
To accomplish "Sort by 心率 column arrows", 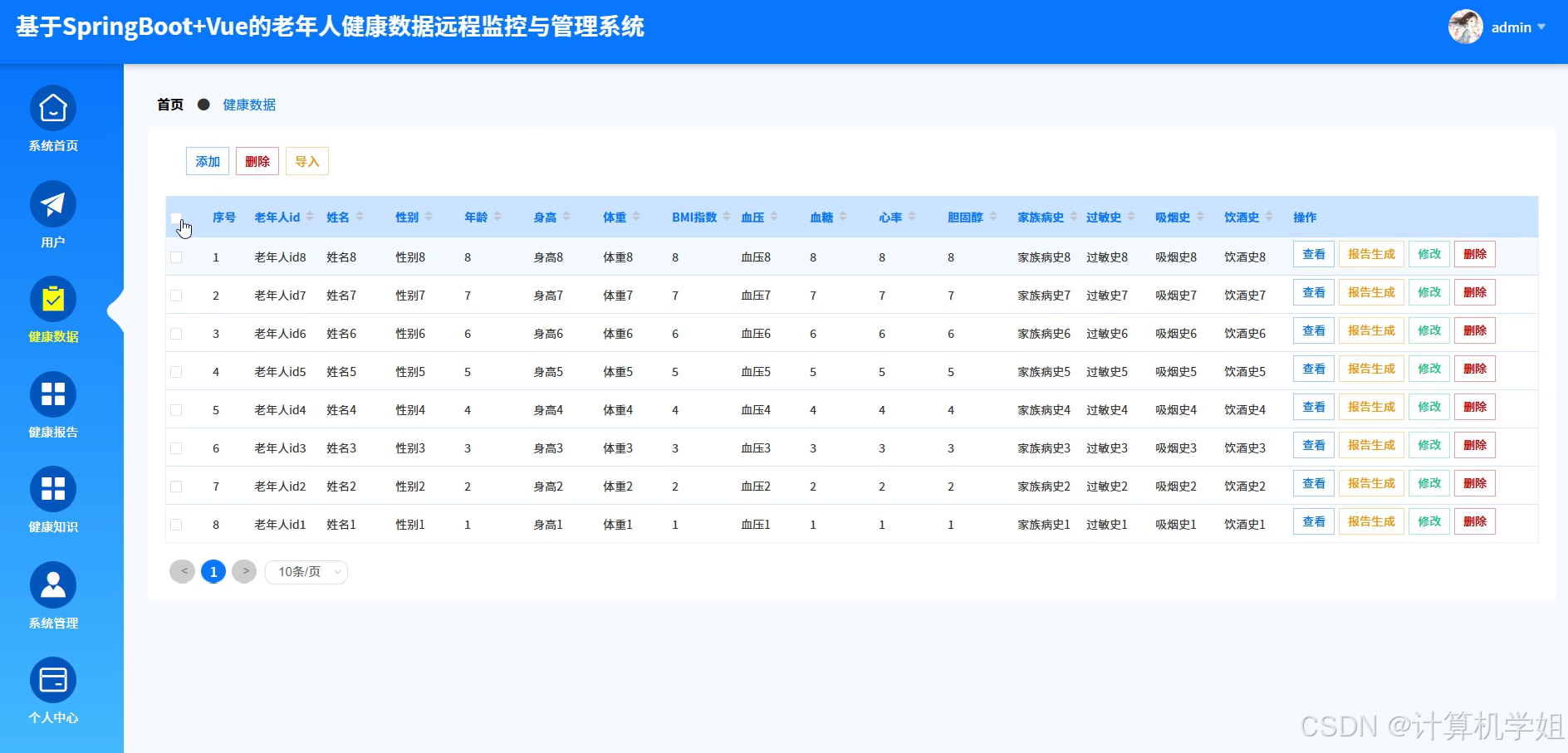I will pos(912,217).
